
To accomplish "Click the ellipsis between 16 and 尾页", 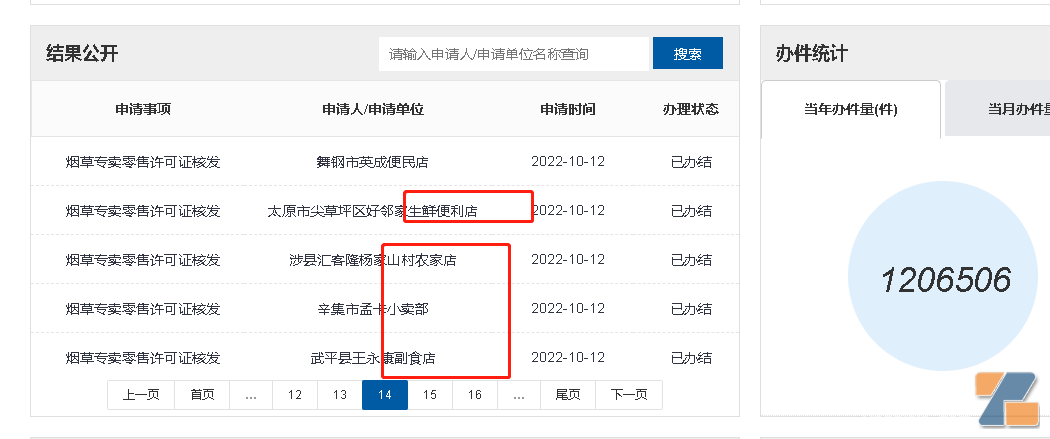I will pyautogui.click(x=519, y=395).
